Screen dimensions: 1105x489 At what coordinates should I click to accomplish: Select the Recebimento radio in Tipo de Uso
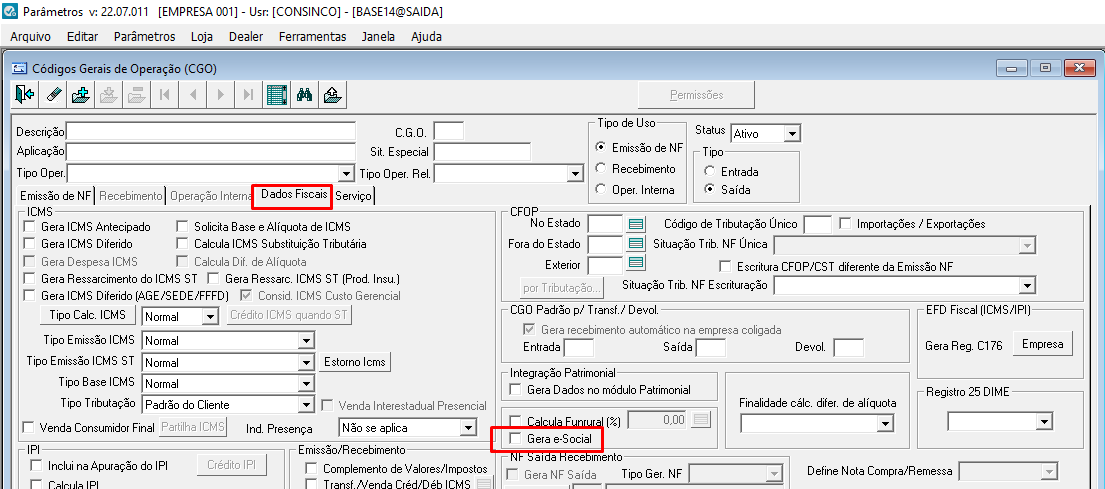(x=600, y=169)
